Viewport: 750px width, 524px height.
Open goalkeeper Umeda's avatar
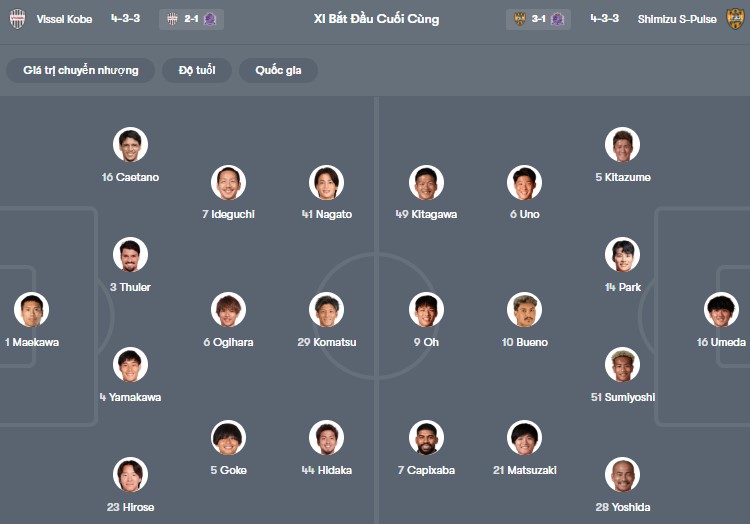tap(721, 310)
